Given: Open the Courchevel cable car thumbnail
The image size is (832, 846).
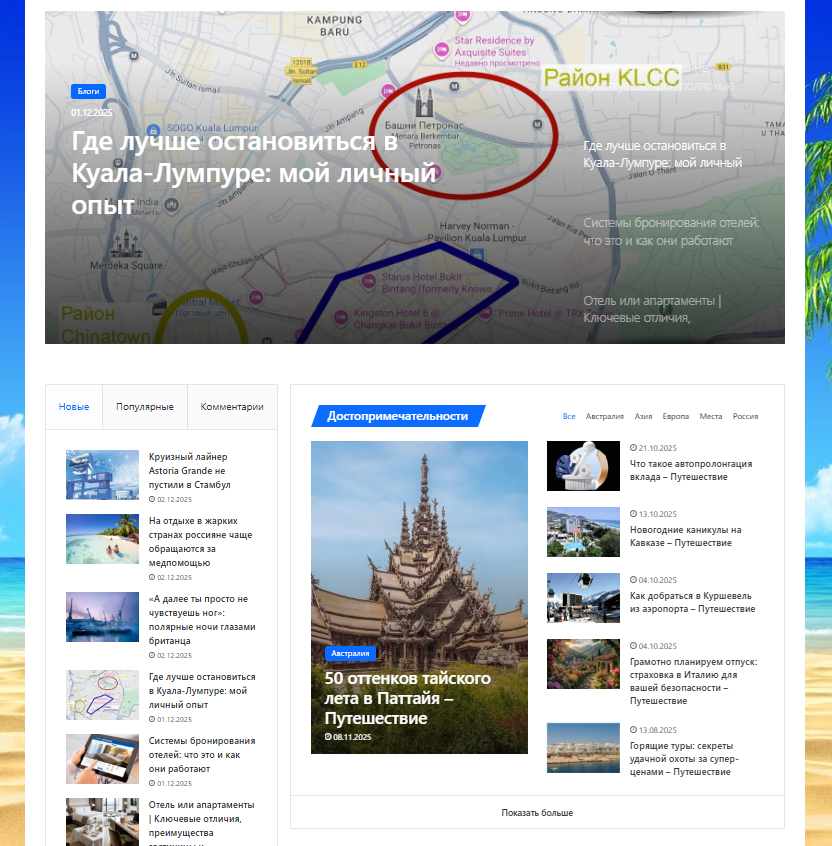Looking at the screenshot, I should [x=583, y=598].
